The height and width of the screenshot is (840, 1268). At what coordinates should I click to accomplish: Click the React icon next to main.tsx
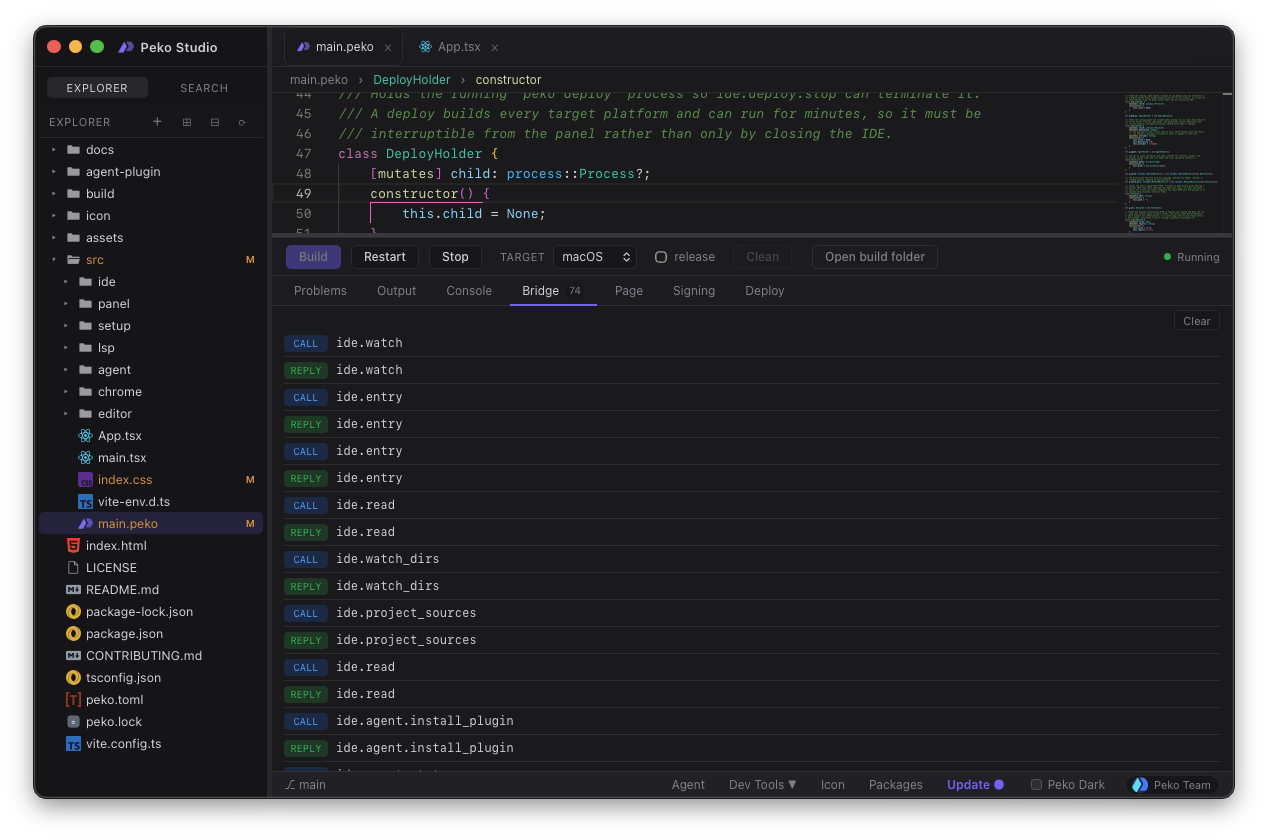pos(85,458)
